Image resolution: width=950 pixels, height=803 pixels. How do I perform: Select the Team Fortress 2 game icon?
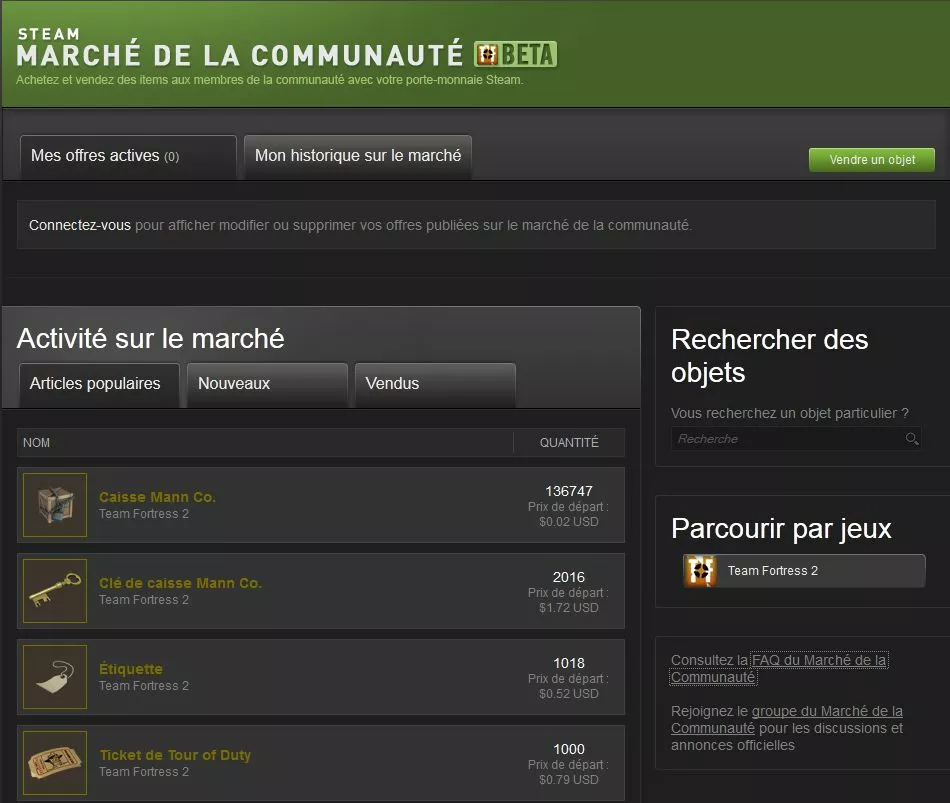(x=700, y=571)
